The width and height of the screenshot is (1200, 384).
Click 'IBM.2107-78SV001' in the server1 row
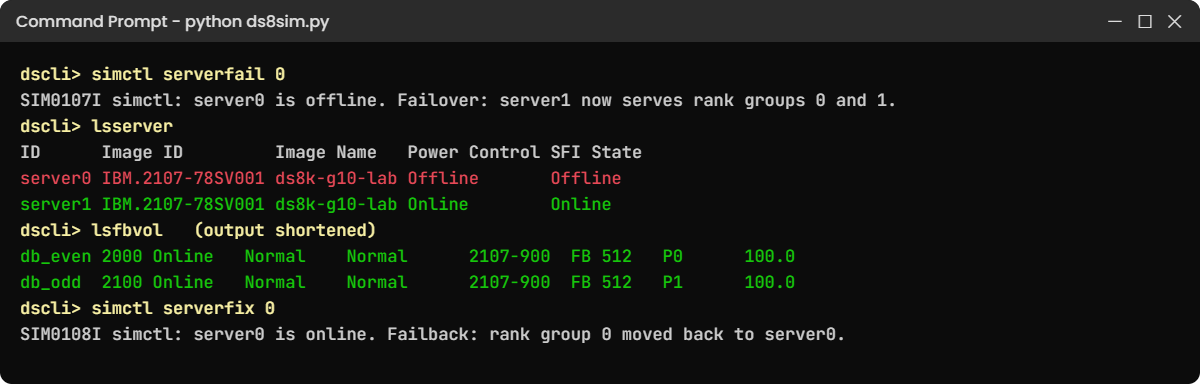tap(183, 205)
